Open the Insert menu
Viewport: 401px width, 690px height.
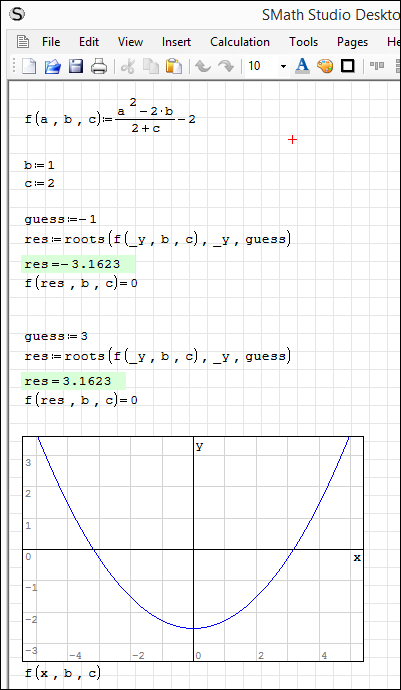[x=177, y=42]
